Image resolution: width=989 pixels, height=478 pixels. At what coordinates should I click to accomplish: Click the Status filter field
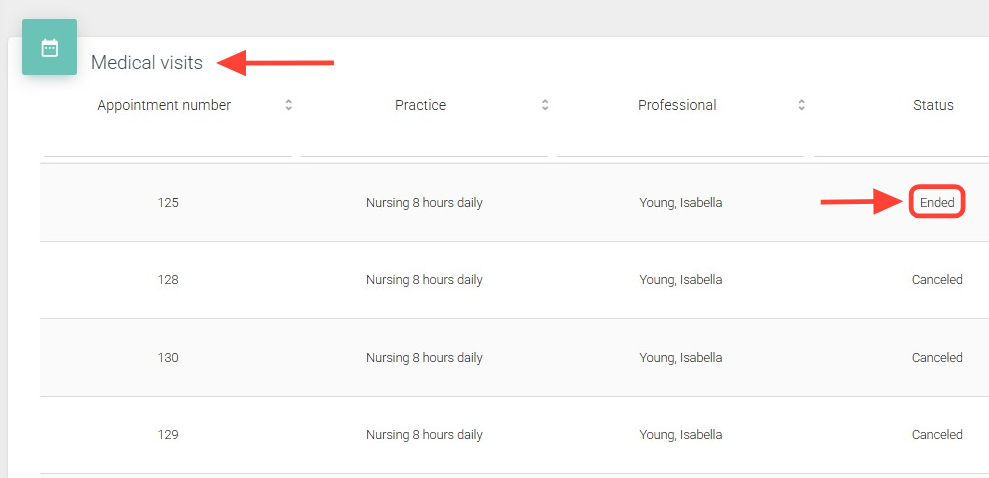pos(900,144)
